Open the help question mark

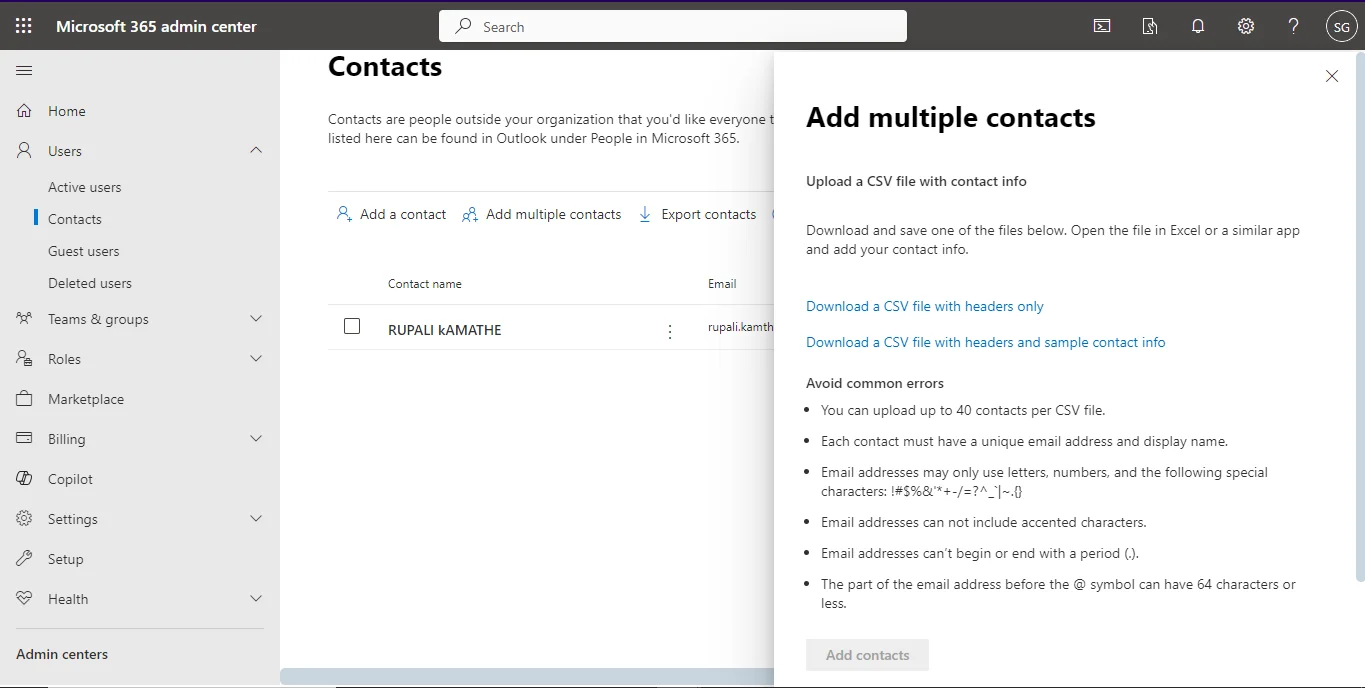[1293, 26]
